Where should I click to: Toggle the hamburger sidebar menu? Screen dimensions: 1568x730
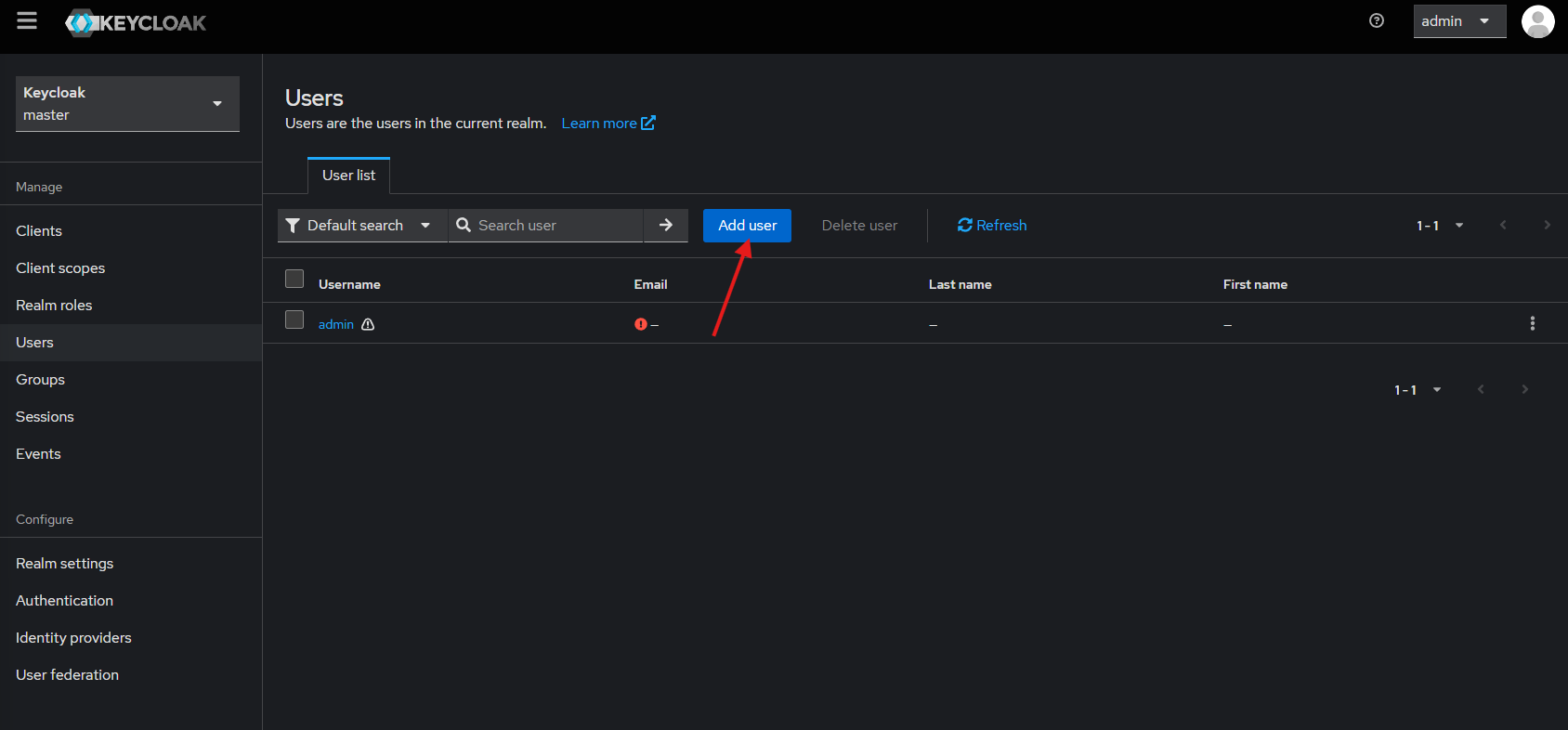click(27, 20)
